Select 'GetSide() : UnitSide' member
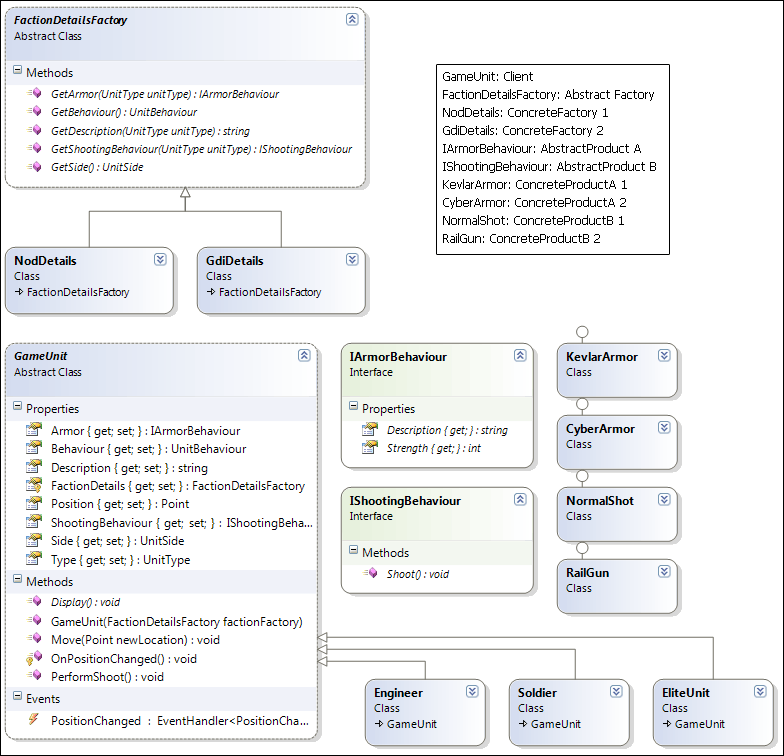Image resolution: width=784 pixels, height=756 pixels. point(97,167)
